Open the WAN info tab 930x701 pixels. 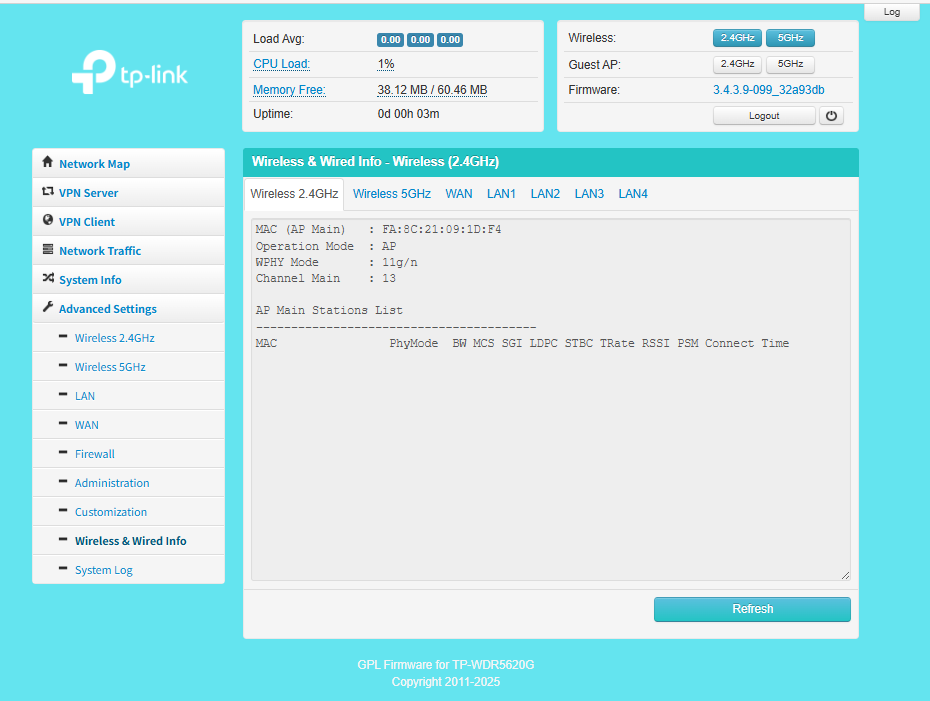[459, 194]
